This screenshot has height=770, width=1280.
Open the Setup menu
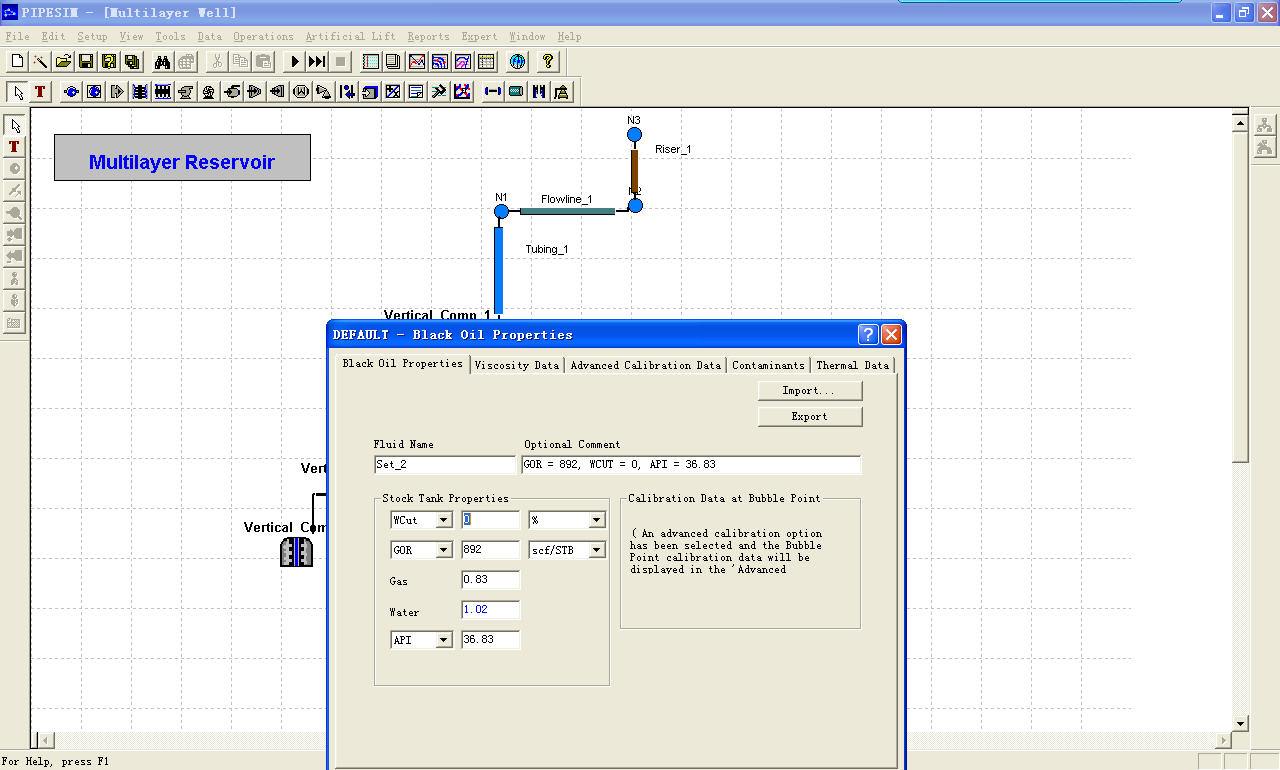[92, 36]
